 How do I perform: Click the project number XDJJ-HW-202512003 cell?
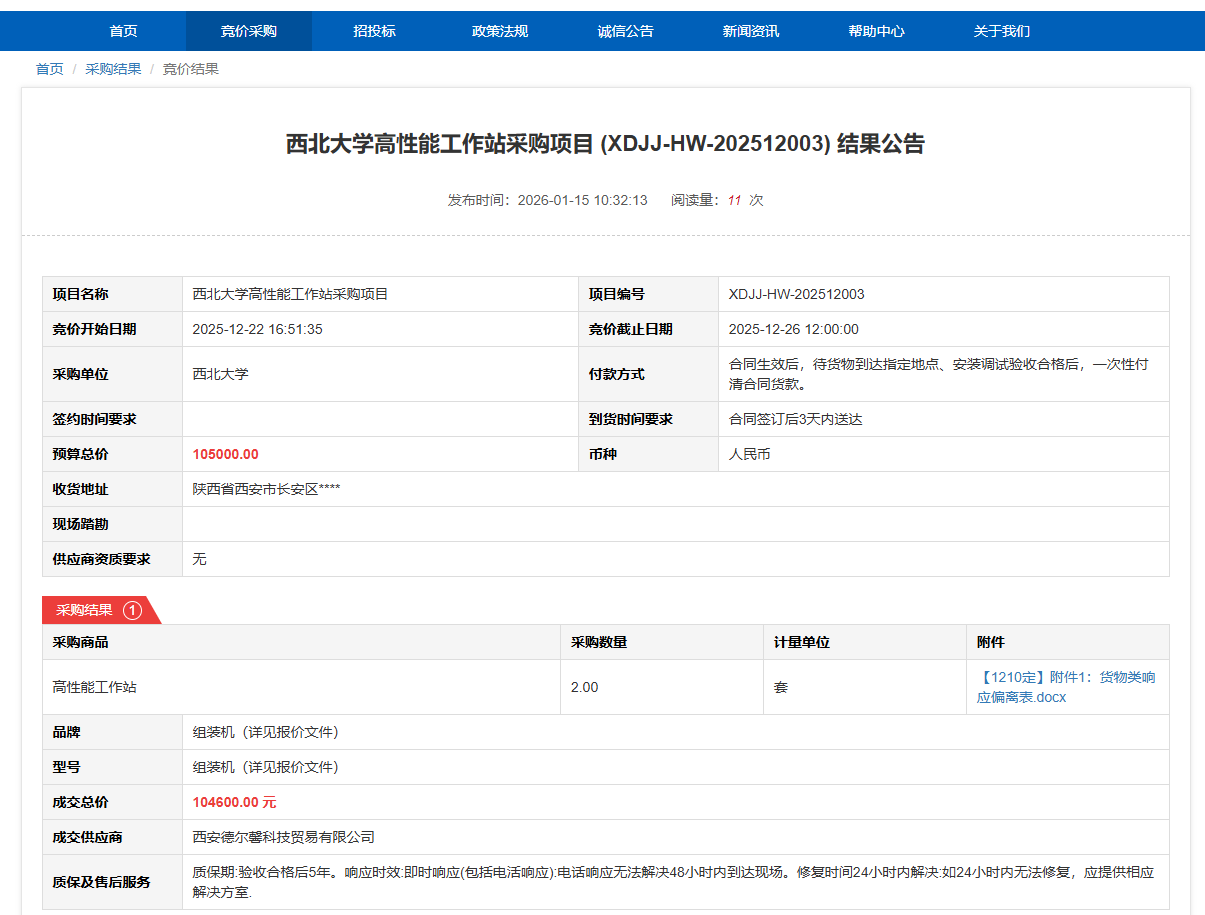coord(796,294)
